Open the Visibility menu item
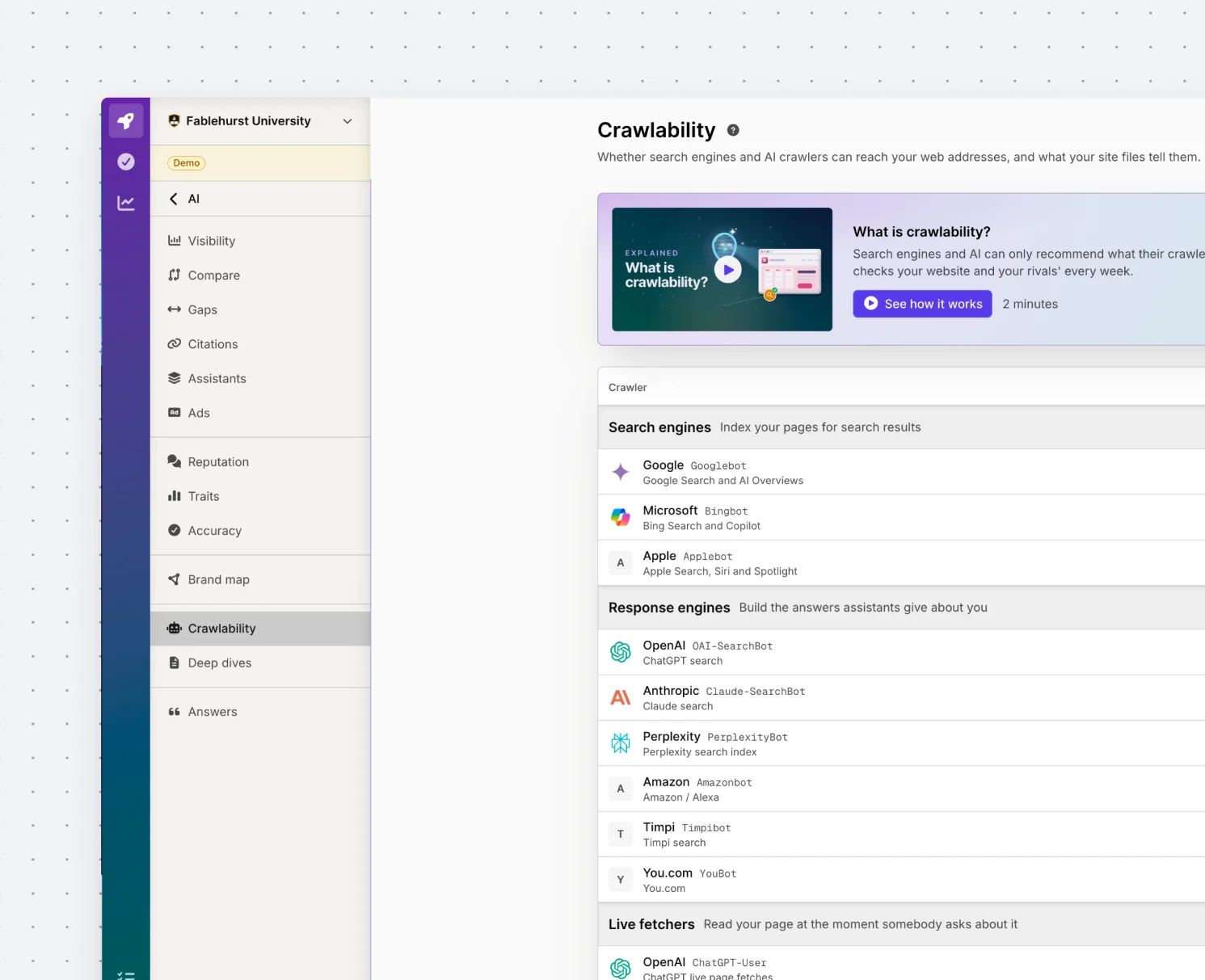The image size is (1205, 980). coord(260,241)
